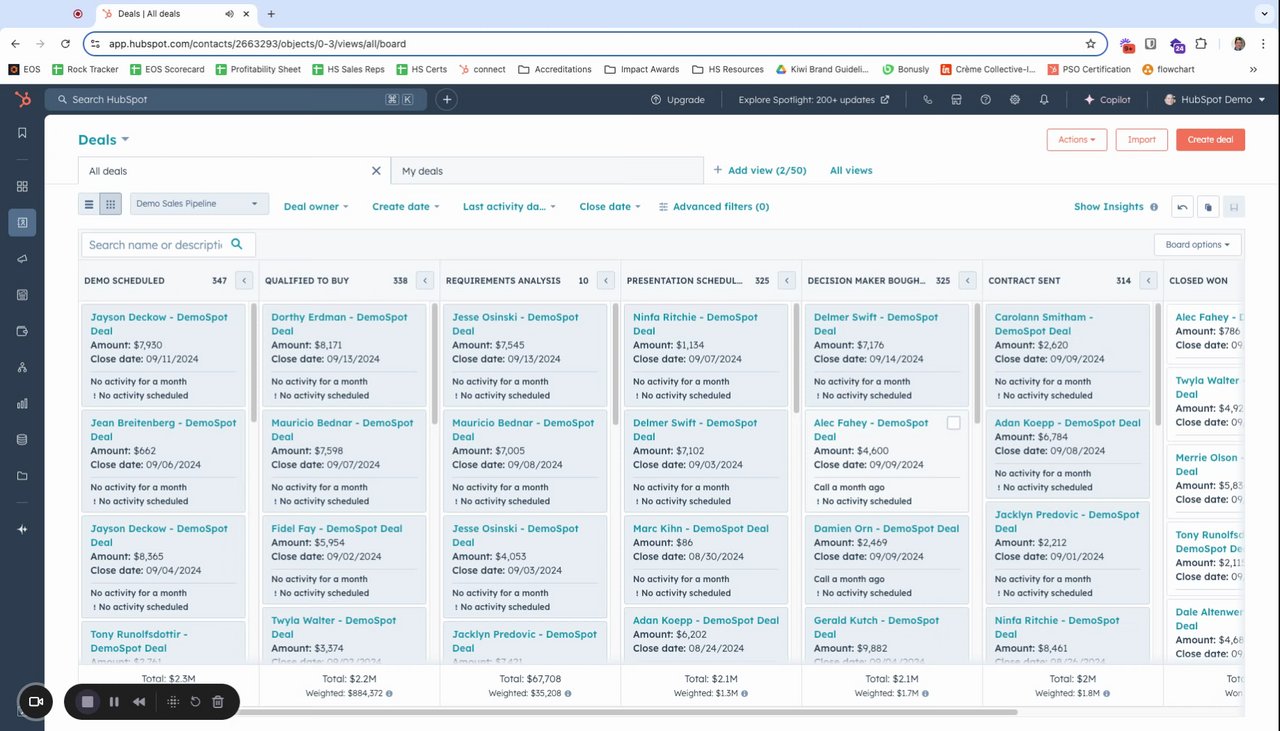Open the wallet Commerce sidebar icon
Image resolution: width=1280 pixels, height=731 pixels.
[x=22, y=331]
